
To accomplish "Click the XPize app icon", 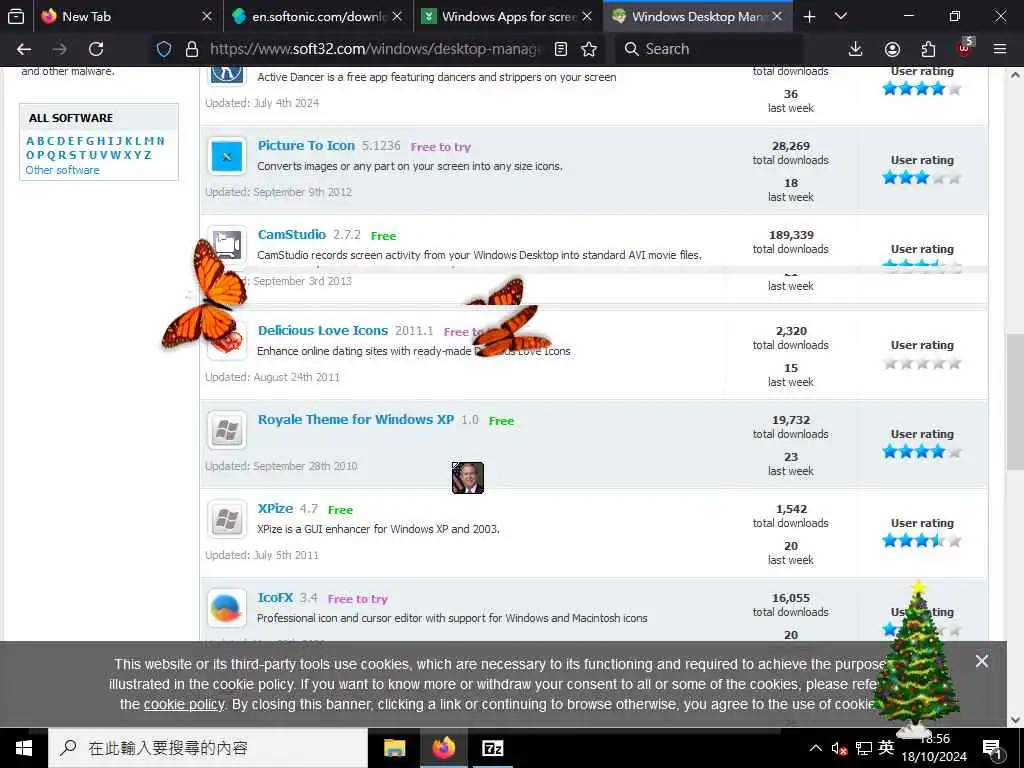I will pyautogui.click(x=227, y=519).
